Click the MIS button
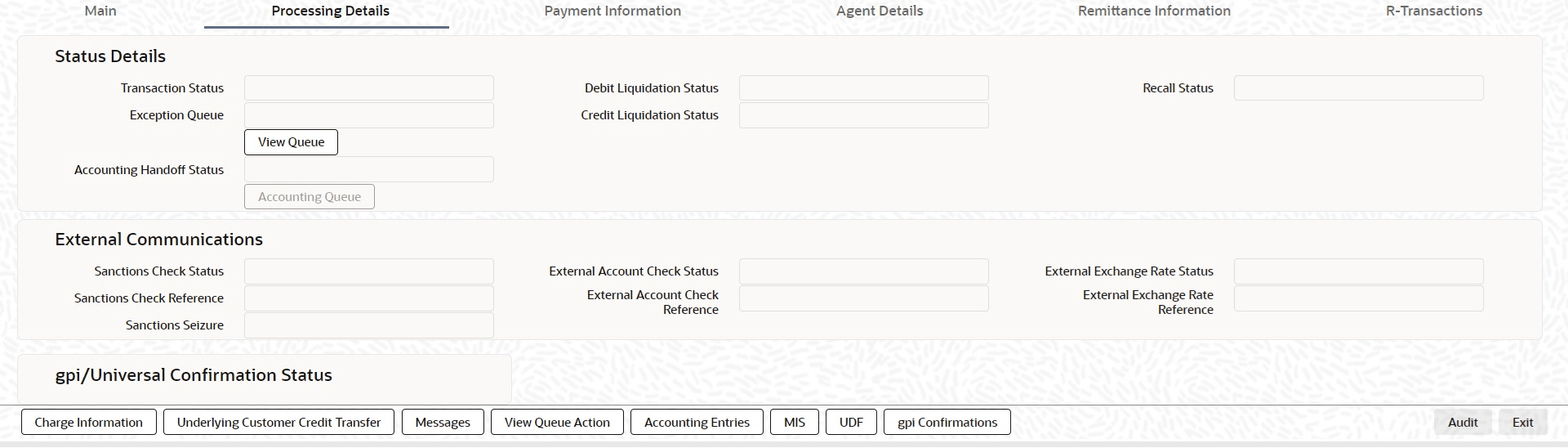 tap(795, 423)
